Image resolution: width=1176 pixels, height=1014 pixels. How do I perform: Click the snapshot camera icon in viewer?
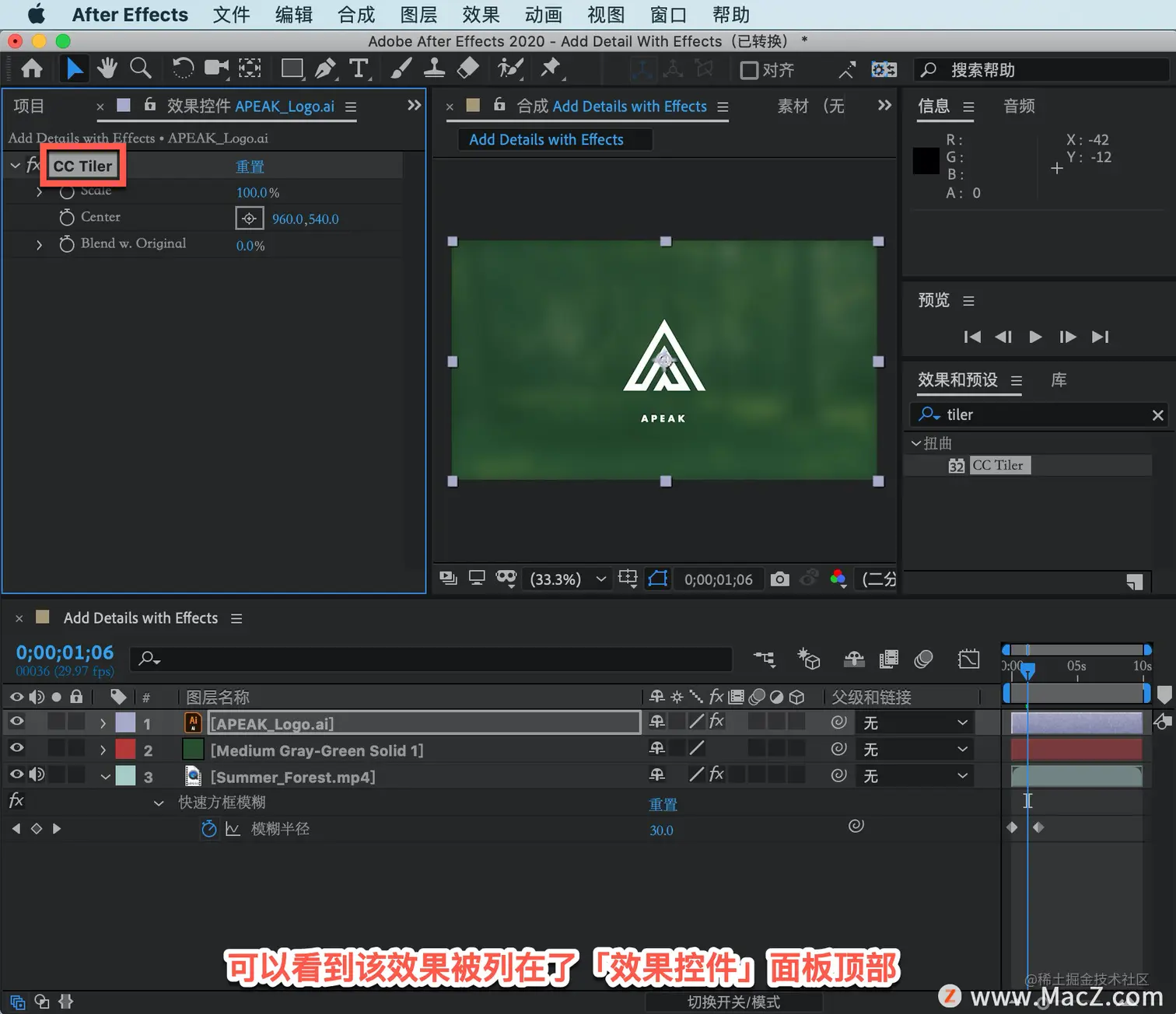779,579
